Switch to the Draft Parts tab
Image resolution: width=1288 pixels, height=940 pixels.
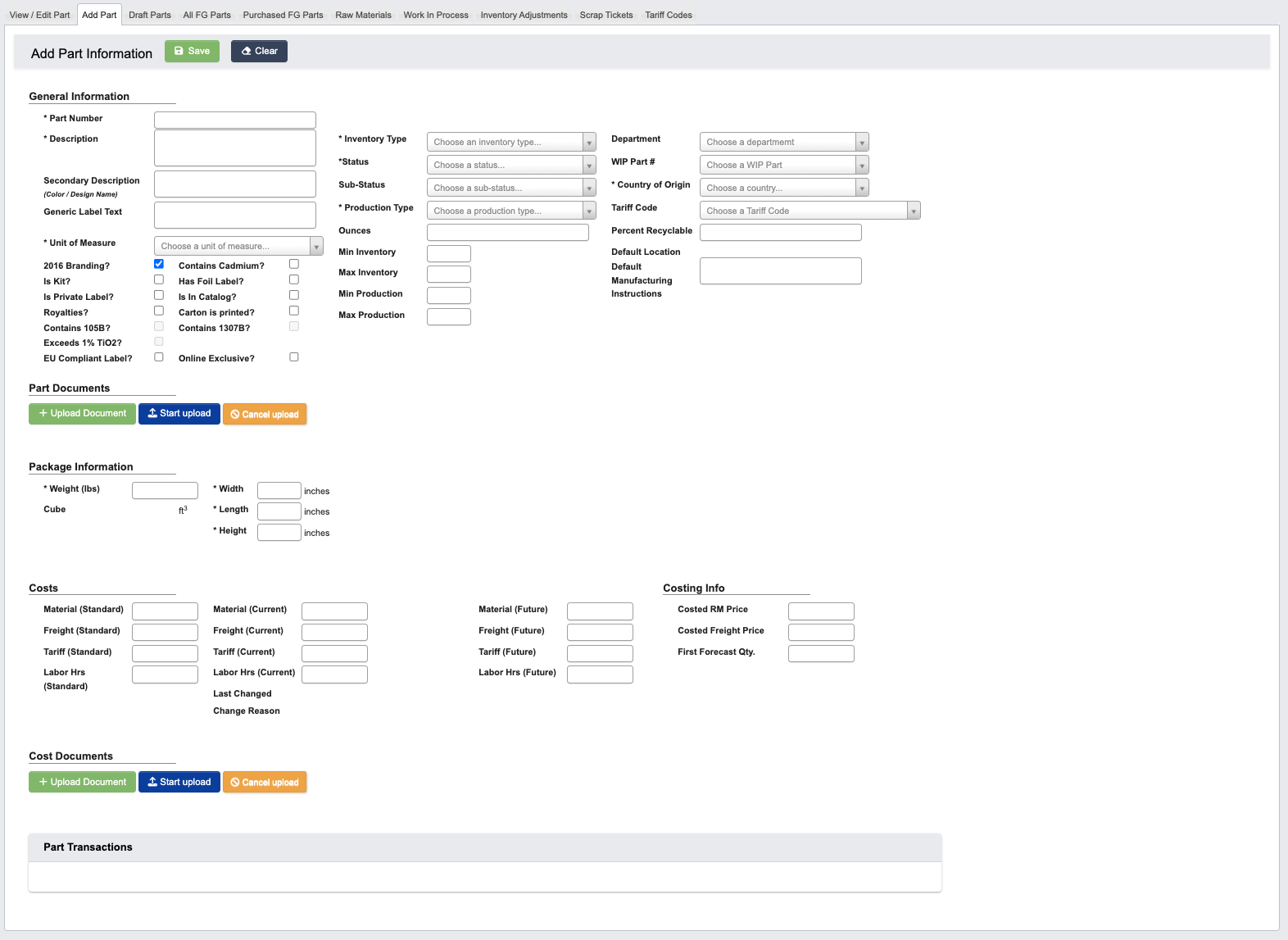[150, 15]
